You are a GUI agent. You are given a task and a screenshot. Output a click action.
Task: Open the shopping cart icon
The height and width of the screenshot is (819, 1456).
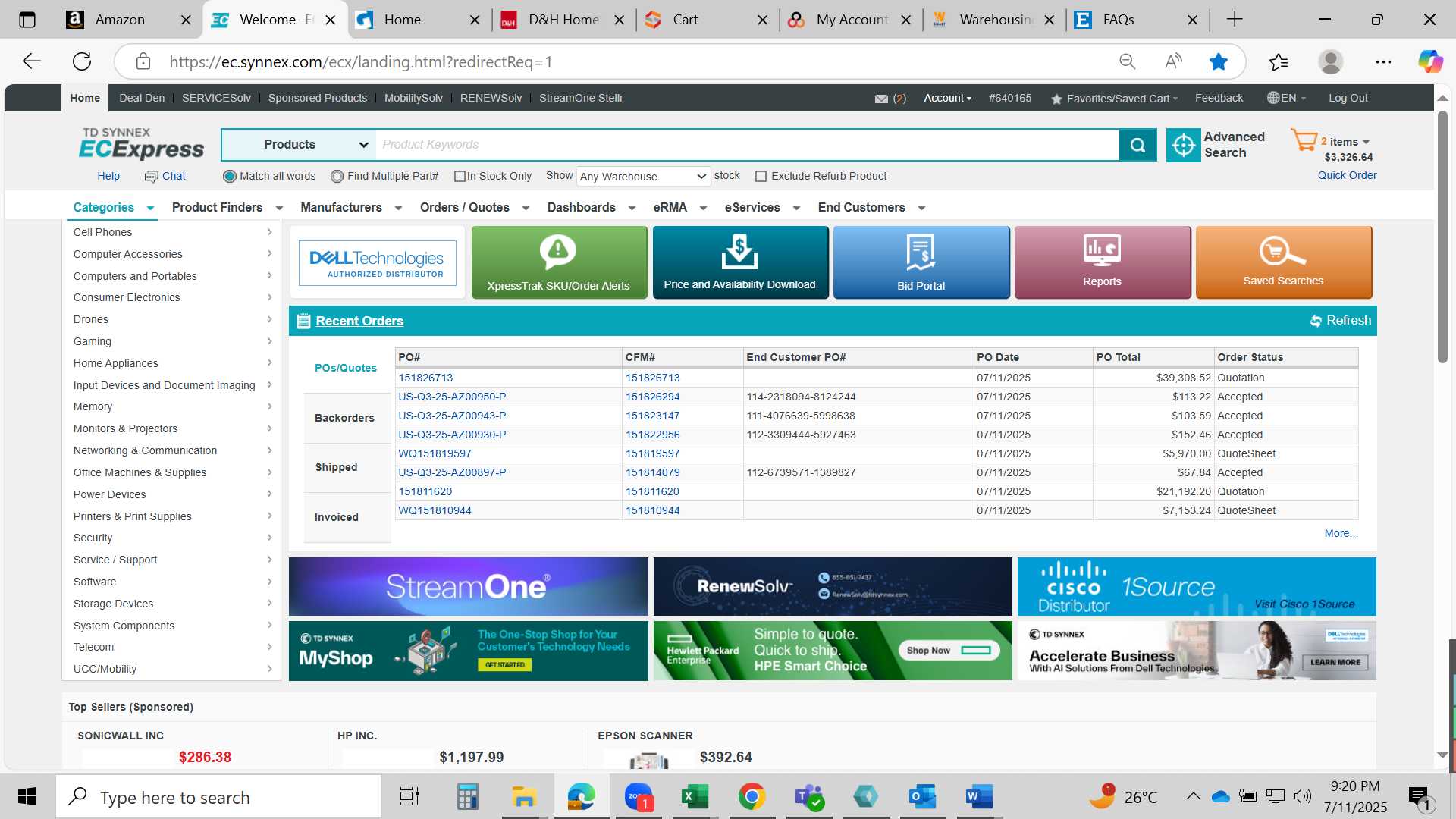tap(1304, 140)
